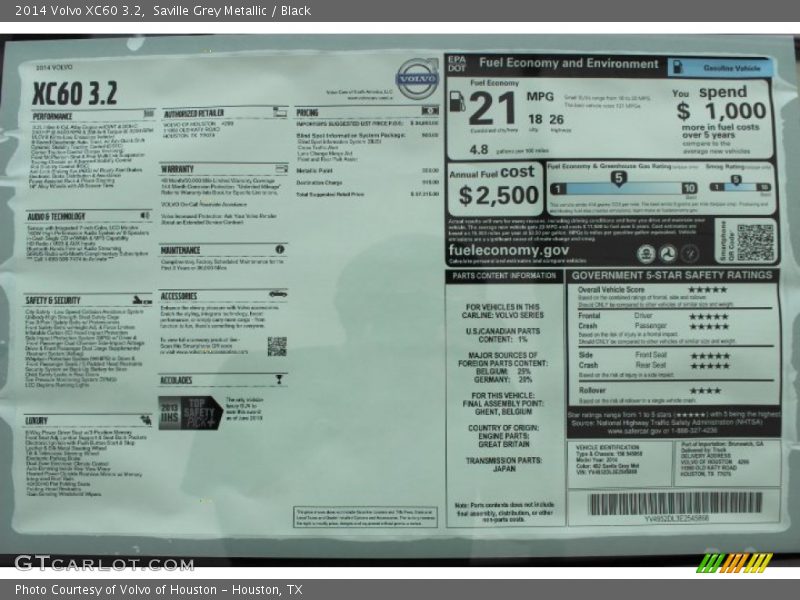This screenshot has height=600, width=800.
Task: Click 'U.S./CANADIAN PARTS CONTENT: 1%' text
Action: (x=503, y=335)
